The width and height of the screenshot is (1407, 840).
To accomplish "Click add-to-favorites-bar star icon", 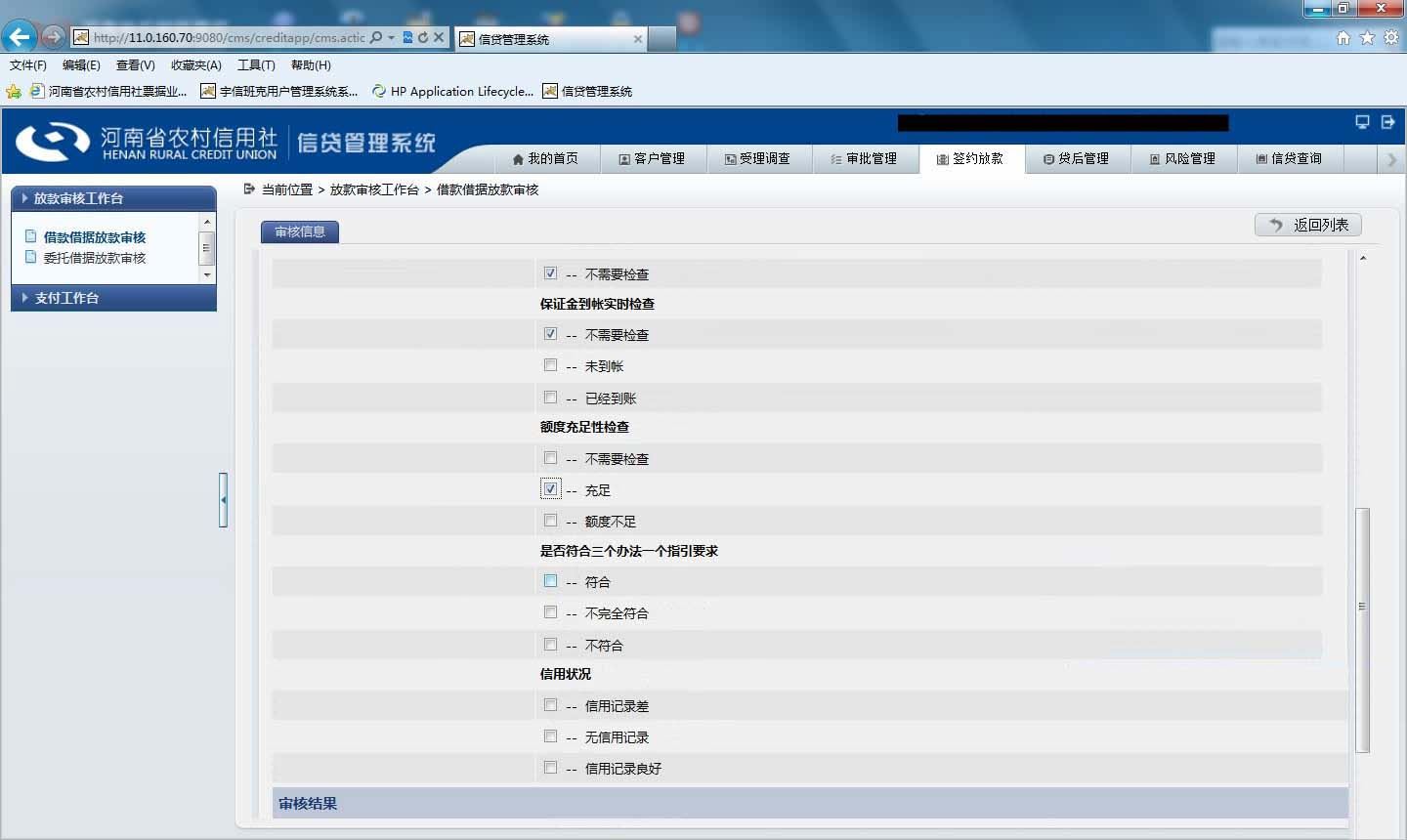I will [x=14, y=91].
